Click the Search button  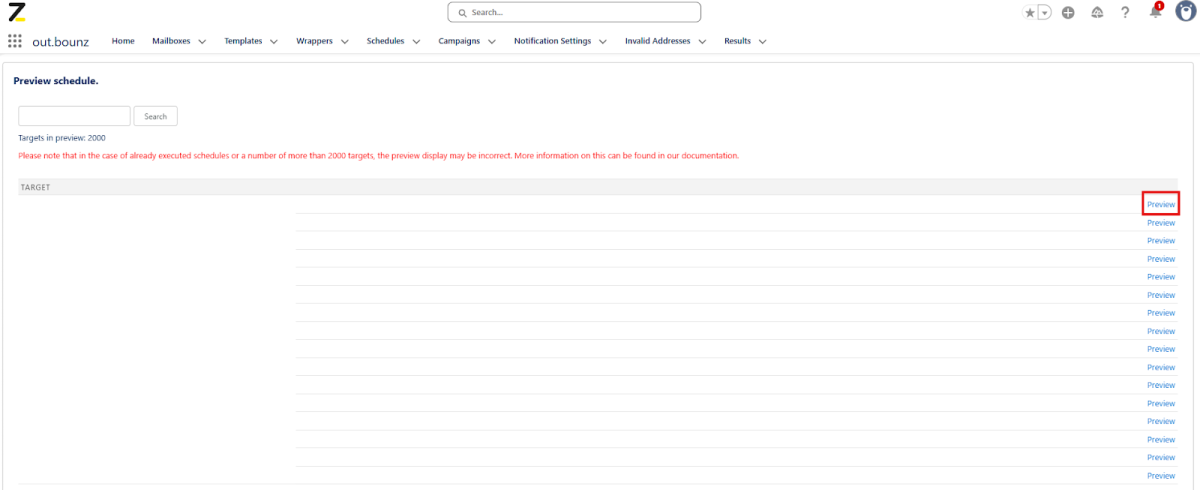tap(156, 116)
